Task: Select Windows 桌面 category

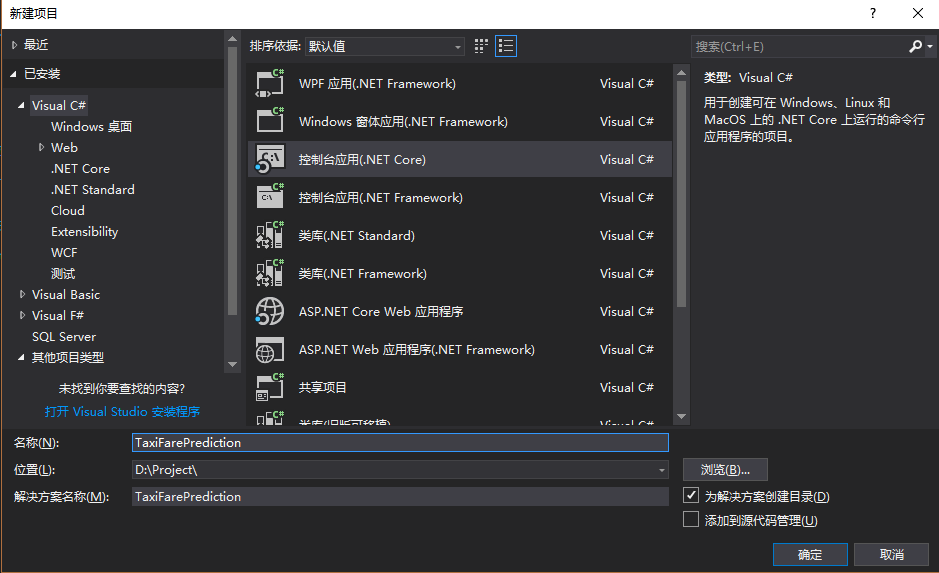Action: pos(92,126)
